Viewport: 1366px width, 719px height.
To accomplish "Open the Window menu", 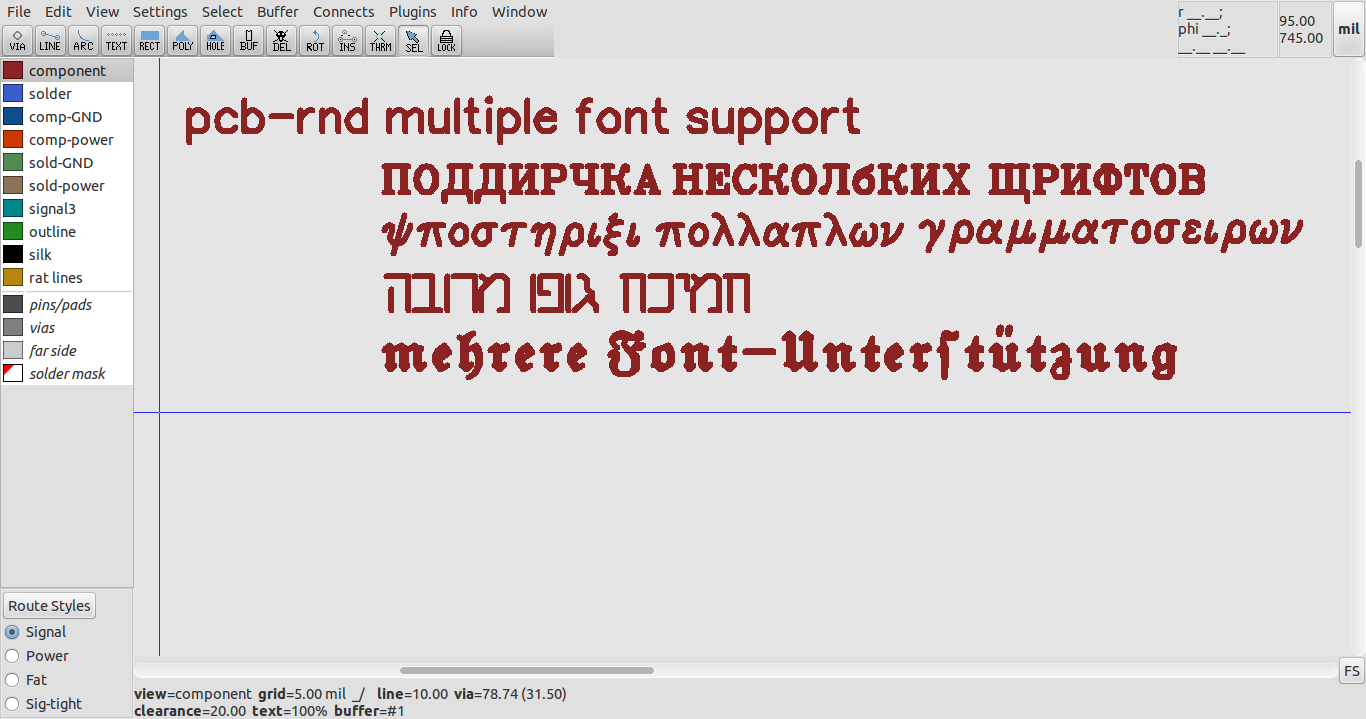I will click(519, 12).
